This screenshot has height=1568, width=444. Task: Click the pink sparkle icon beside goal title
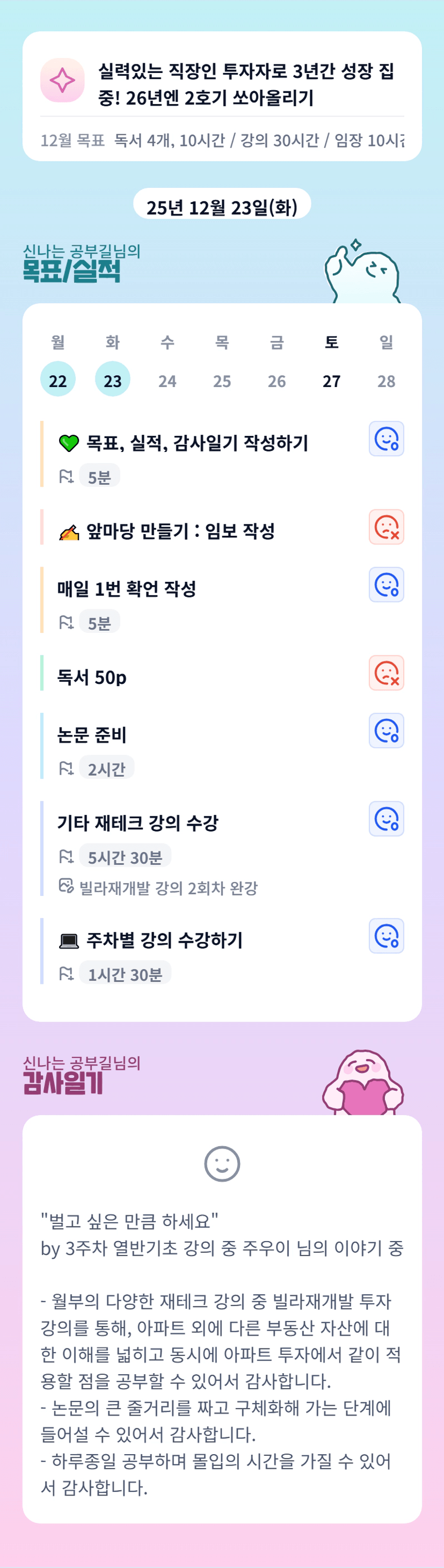coord(62,81)
